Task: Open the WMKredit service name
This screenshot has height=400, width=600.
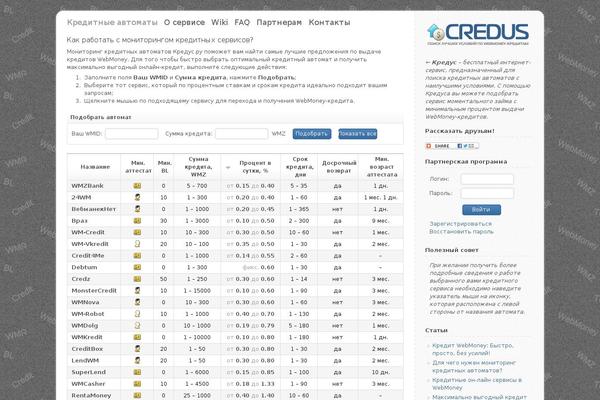Action: click(87, 337)
